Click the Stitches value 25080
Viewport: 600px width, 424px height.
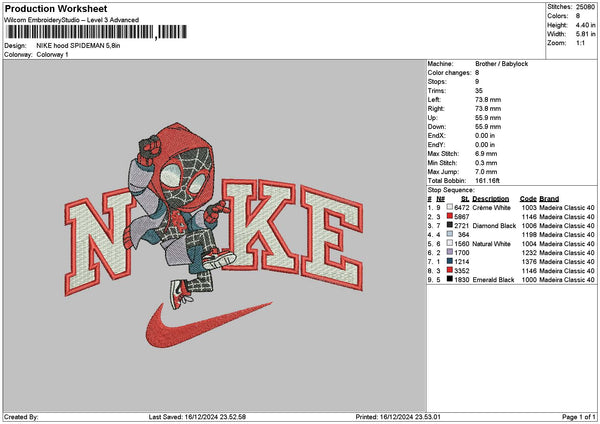[x=585, y=7]
